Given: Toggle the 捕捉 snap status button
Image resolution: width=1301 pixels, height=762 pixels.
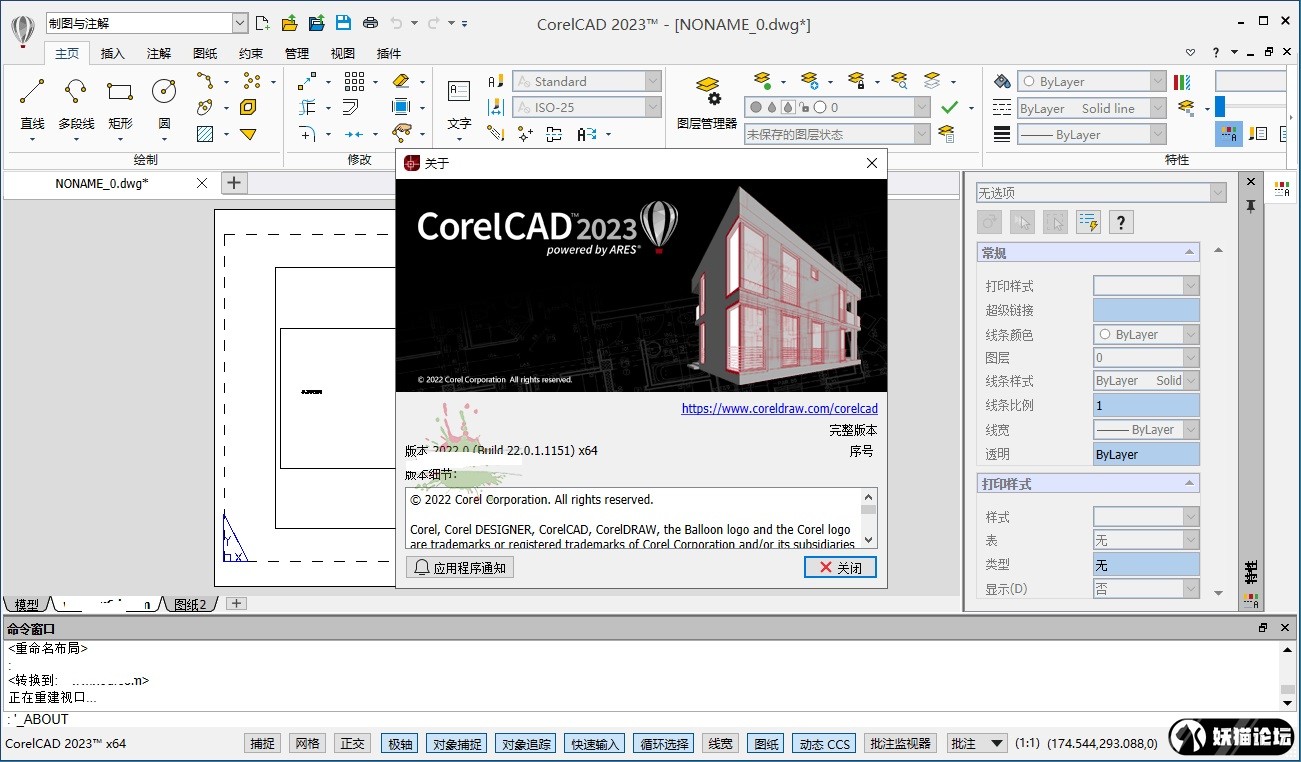Looking at the screenshot, I should (263, 743).
